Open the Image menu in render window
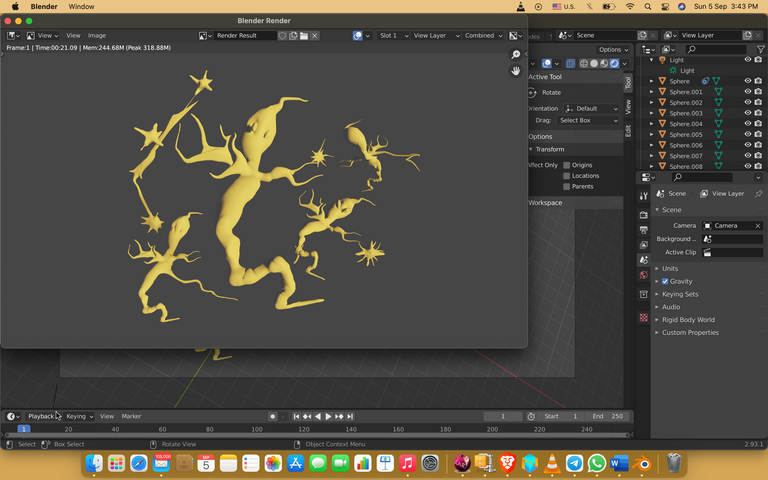Viewport: 768px width, 480px height. [x=96, y=36]
